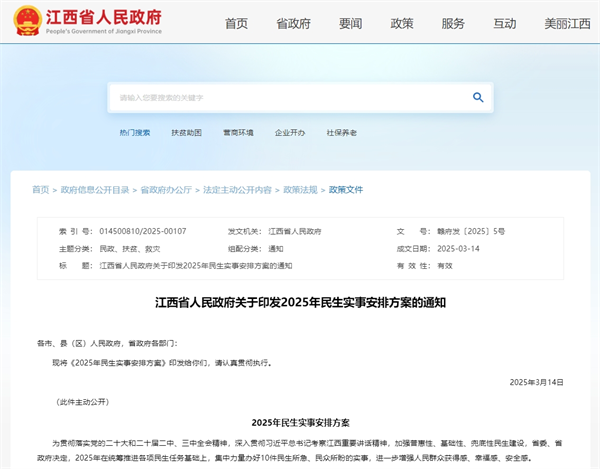Click the magnifier search icon
This screenshot has width=600, height=469.
tap(478, 98)
